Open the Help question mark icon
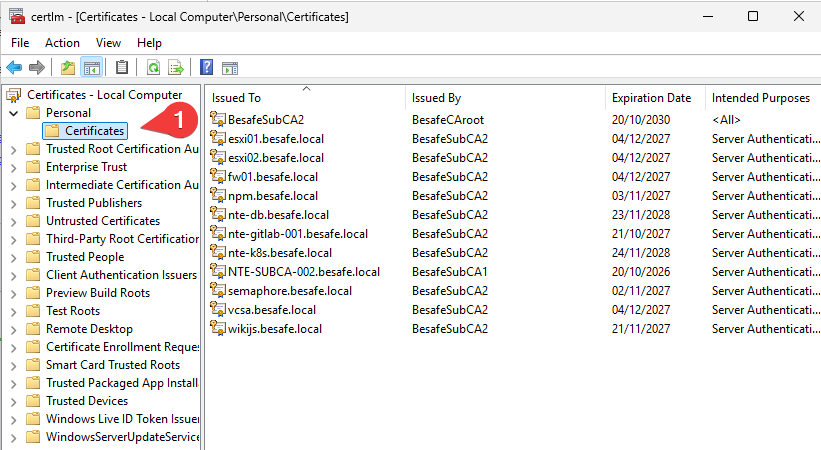Viewport: 821px width, 450px height. (207, 67)
